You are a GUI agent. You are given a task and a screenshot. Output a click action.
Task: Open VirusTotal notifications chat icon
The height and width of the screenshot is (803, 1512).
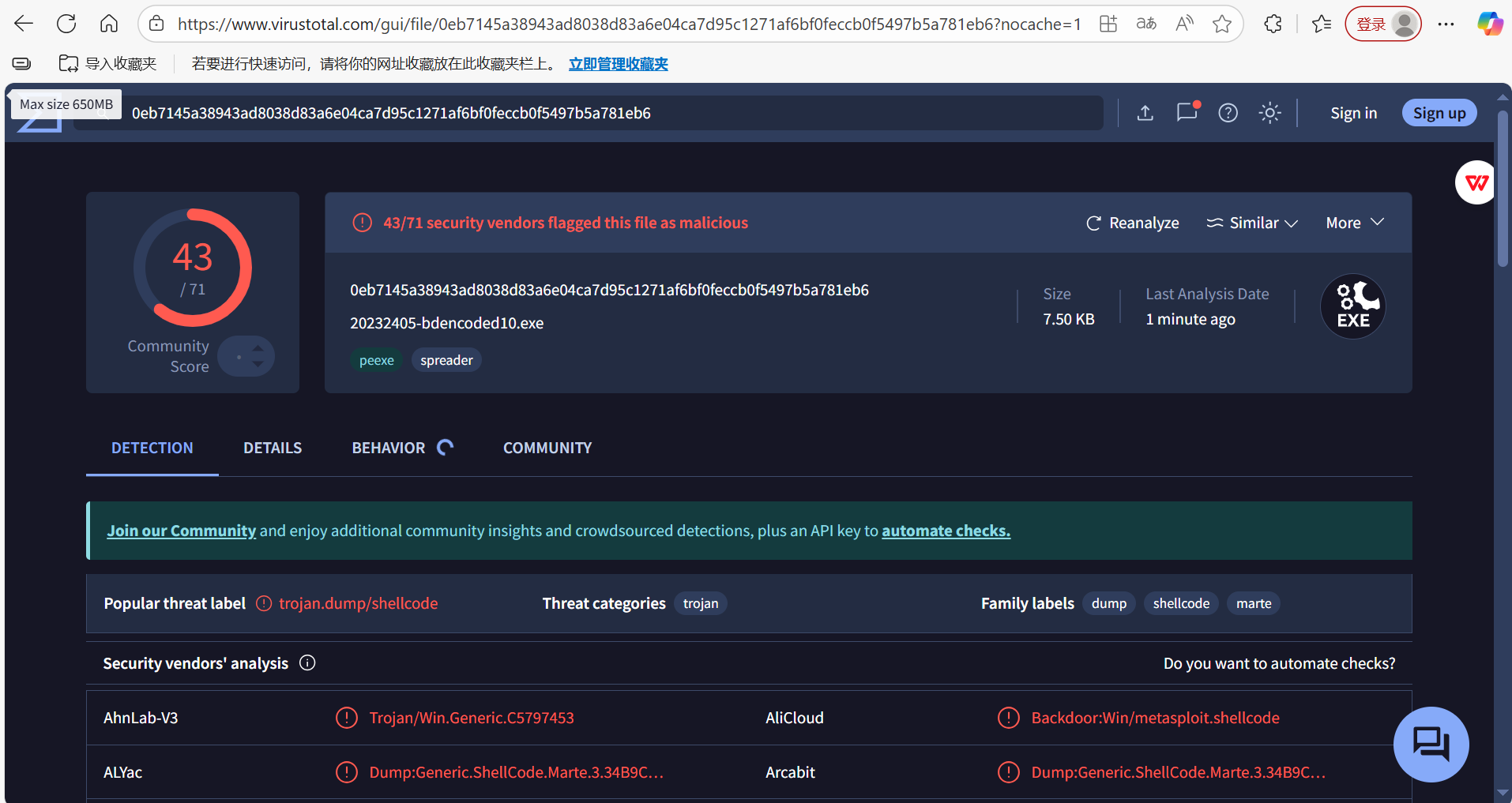1187,112
